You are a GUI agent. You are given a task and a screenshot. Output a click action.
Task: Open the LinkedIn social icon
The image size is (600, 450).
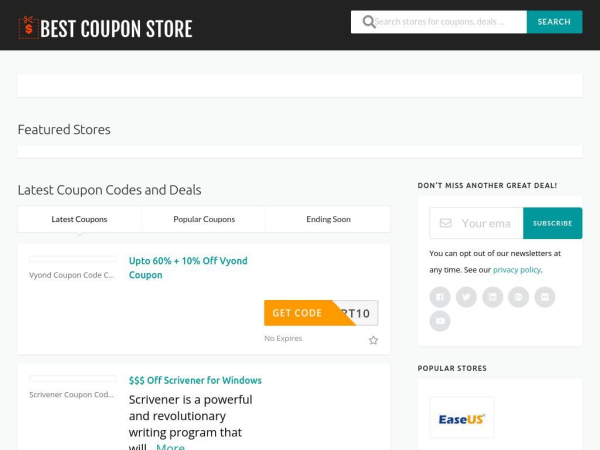pyautogui.click(x=492, y=297)
